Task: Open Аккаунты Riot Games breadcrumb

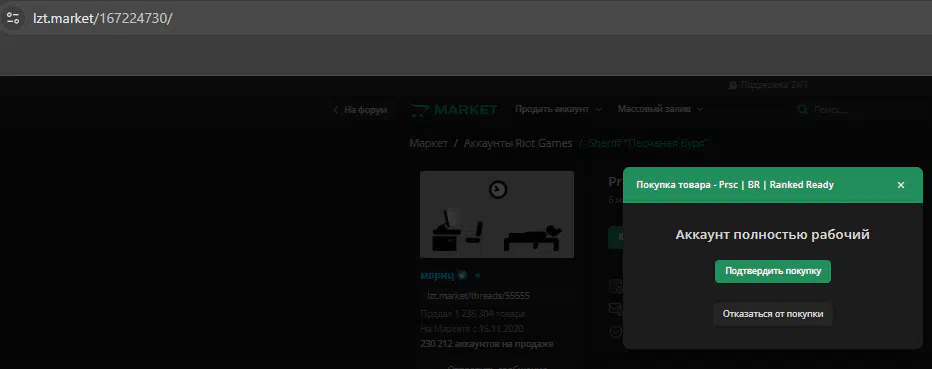Action: [518, 143]
